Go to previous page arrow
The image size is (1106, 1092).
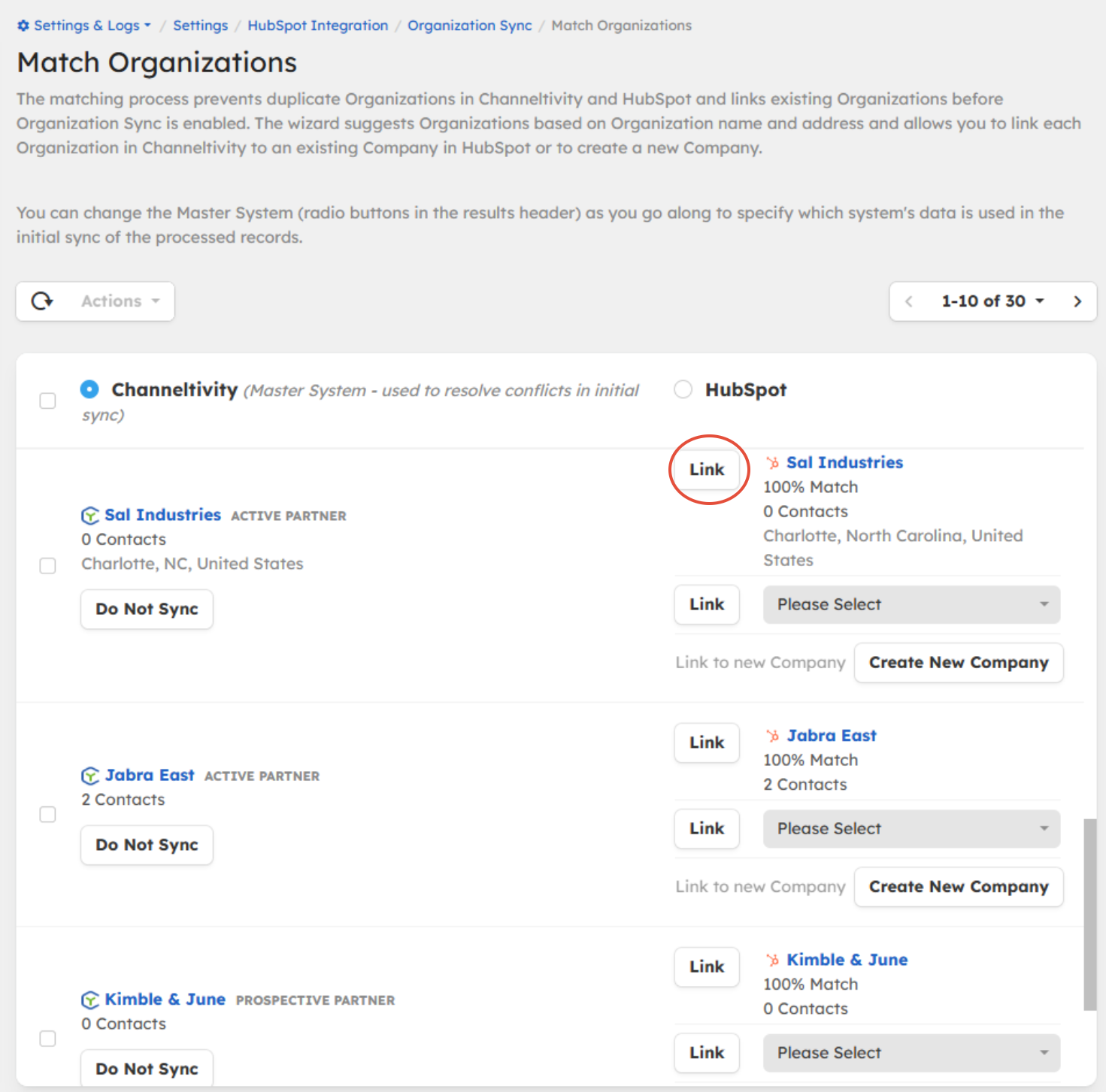909,301
